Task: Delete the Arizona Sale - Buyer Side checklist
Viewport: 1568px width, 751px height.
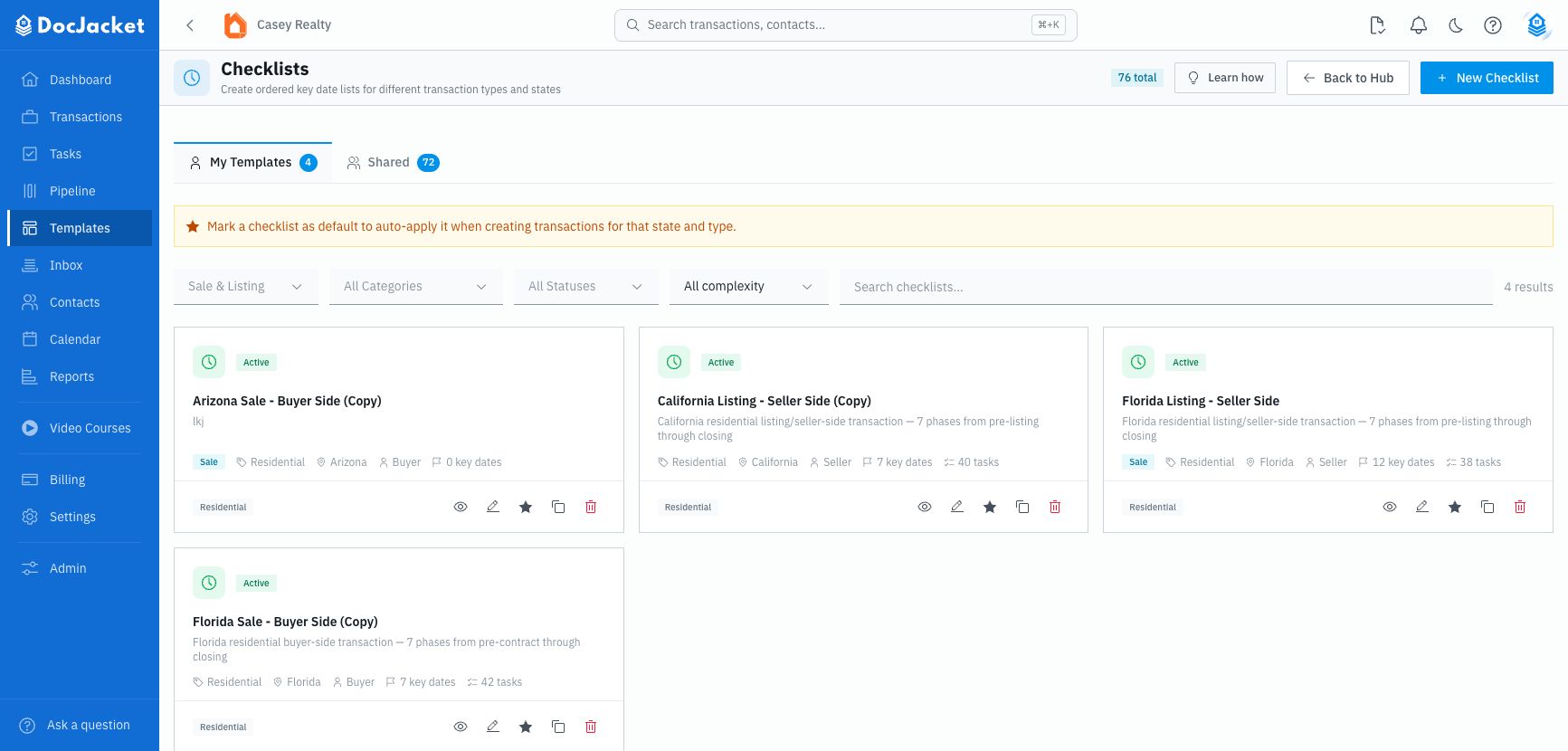Action: (591, 507)
